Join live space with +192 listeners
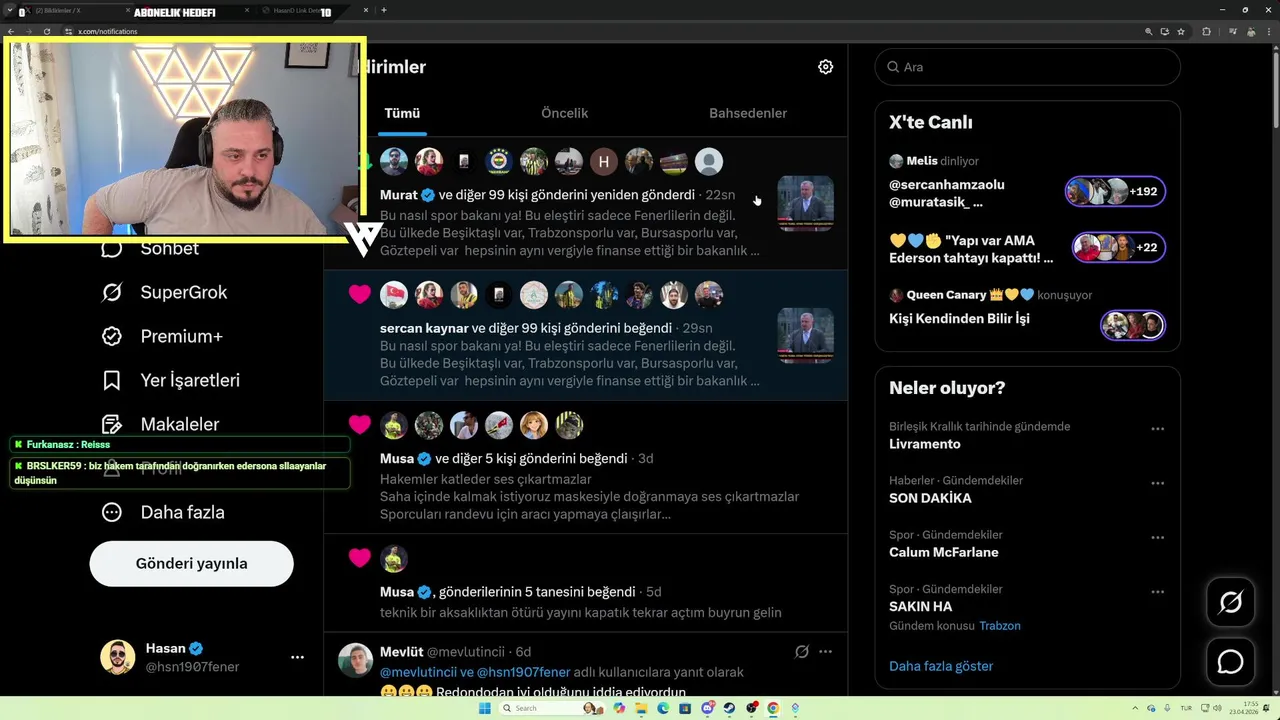Screen dimensions: 1280x720 1115,191
